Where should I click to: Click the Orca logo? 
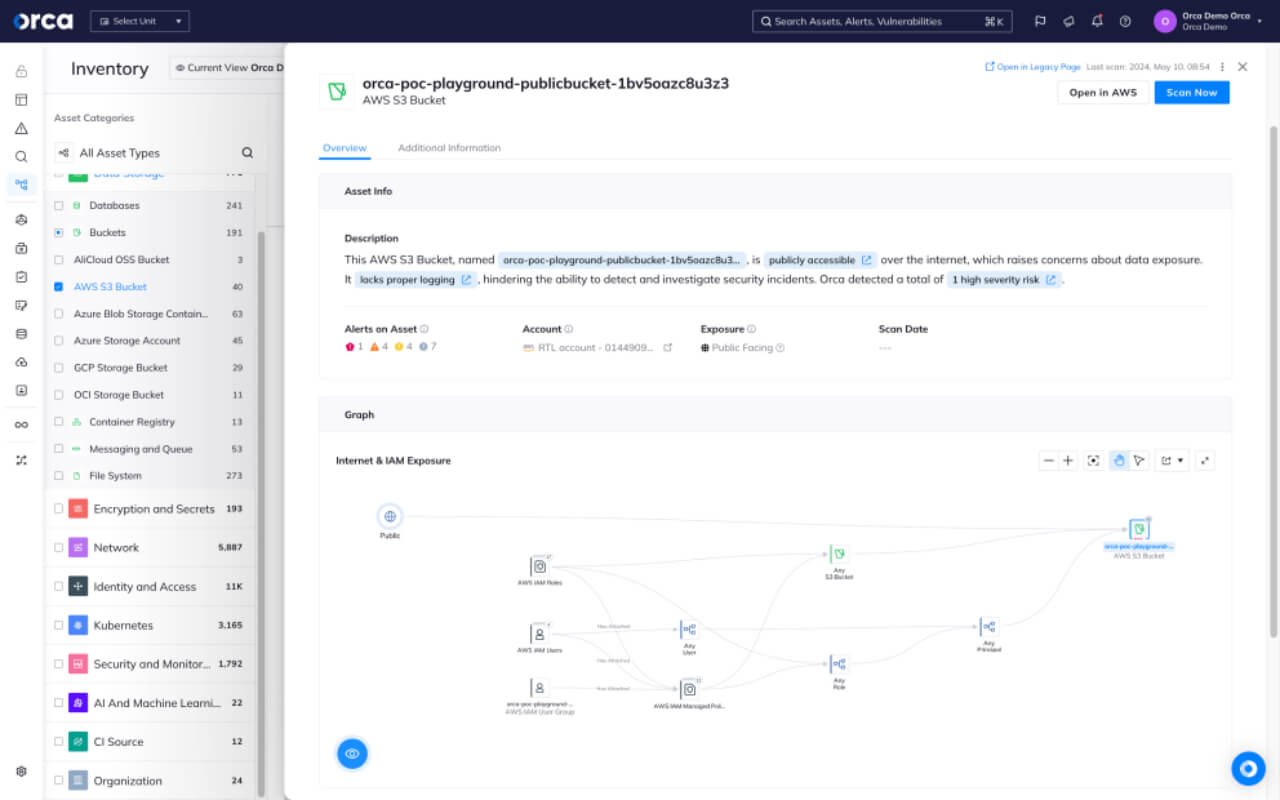[x=43, y=21]
